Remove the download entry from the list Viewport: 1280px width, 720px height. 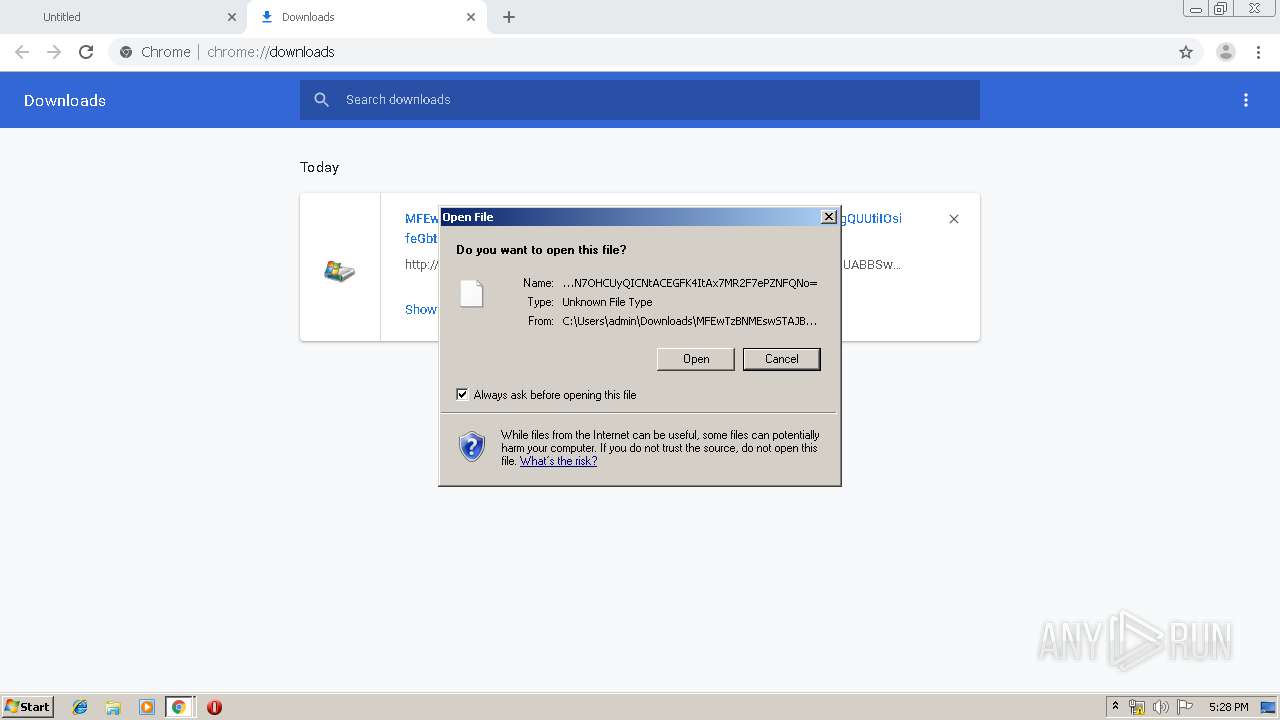pyautogui.click(x=954, y=219)
